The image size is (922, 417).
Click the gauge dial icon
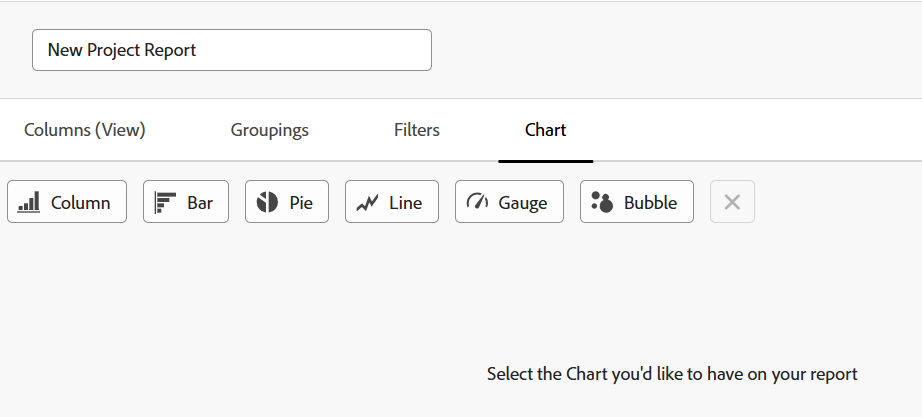(477, 202)
